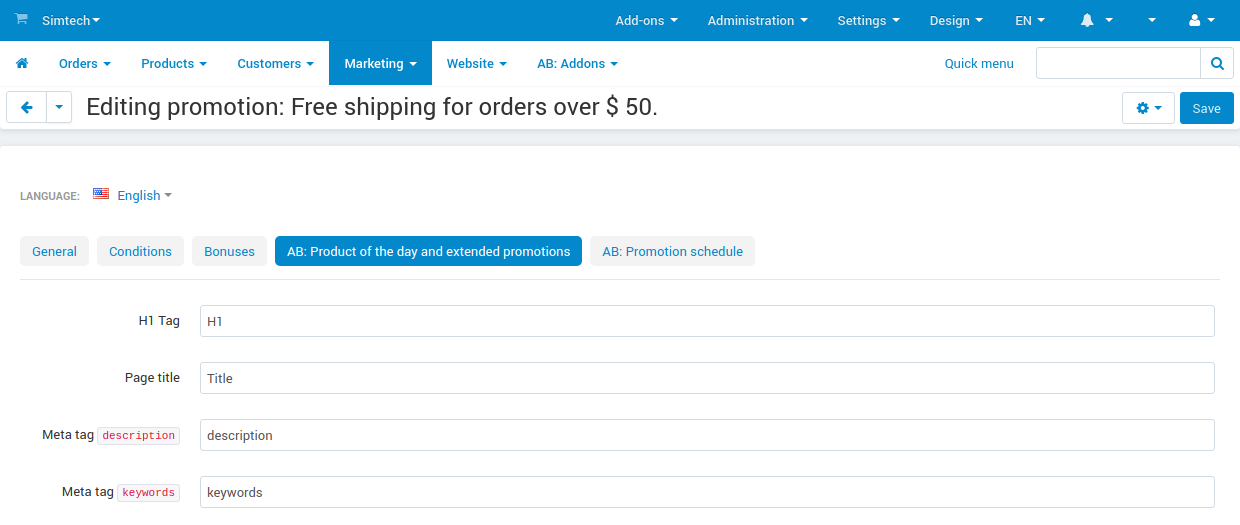
Task: Click the H1 Tag input field
Action: coord(706,321)
